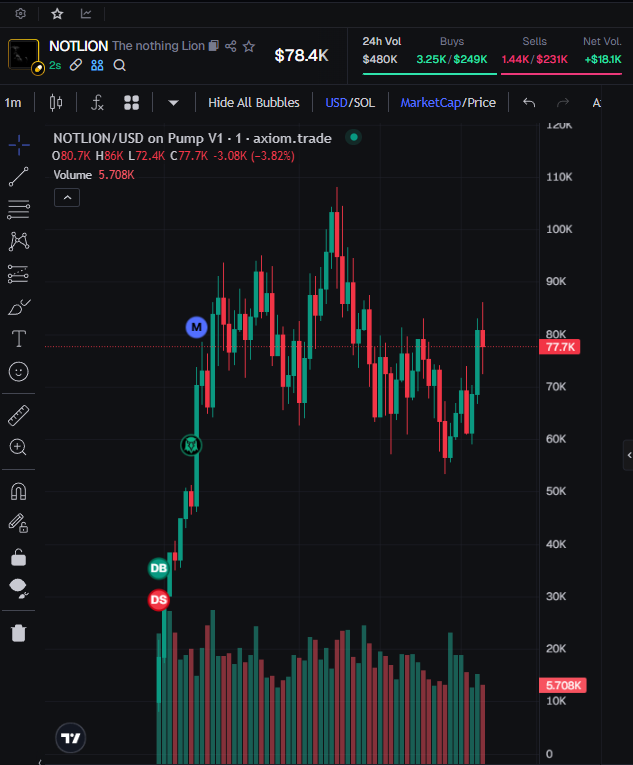Click the DS dev sell bubble
This screenshot has height=765, width=633.
[x=158, y=600]
